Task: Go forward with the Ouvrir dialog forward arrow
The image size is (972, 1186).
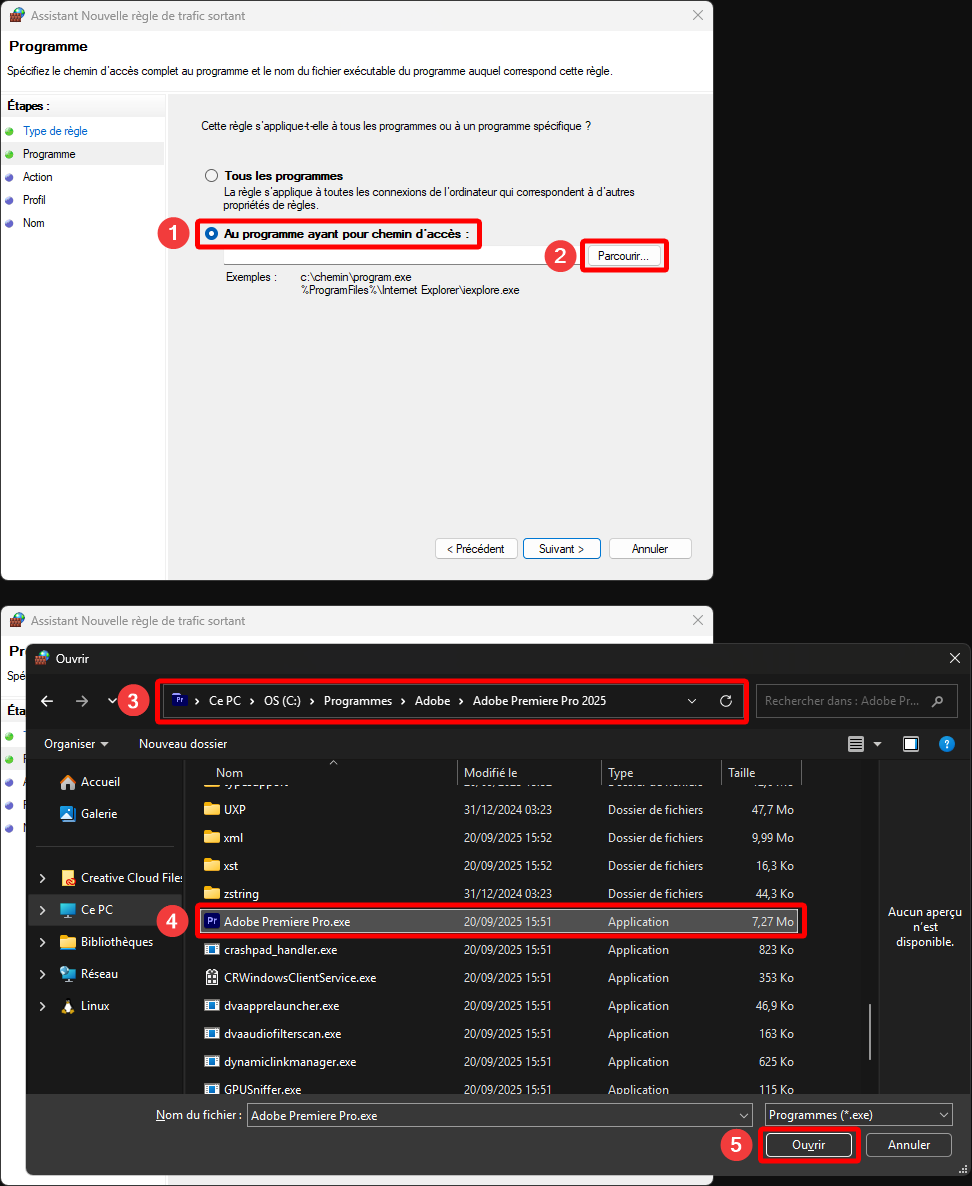Action: coord(82,701)
